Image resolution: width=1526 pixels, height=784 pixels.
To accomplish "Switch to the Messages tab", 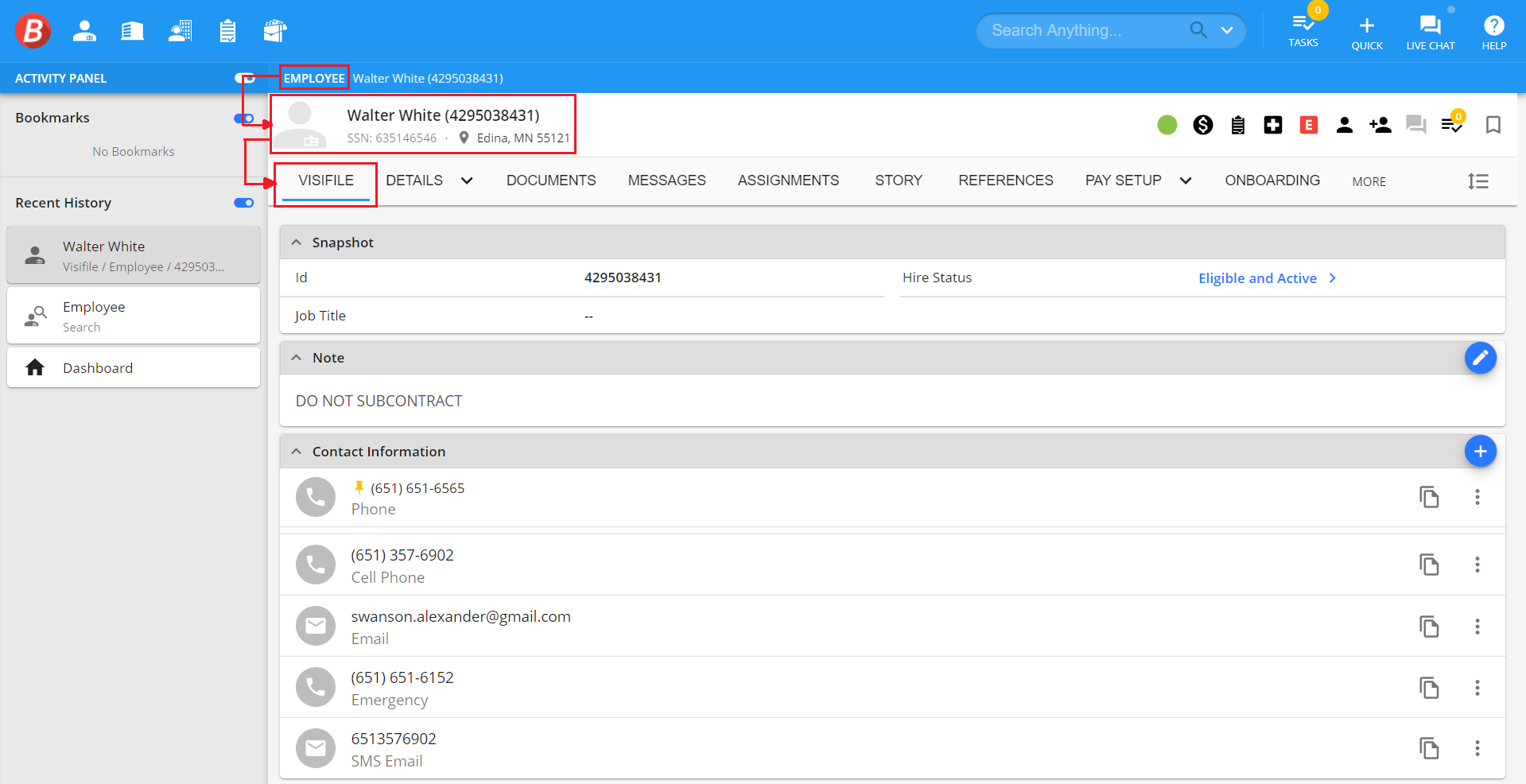I will coord(667,180).
